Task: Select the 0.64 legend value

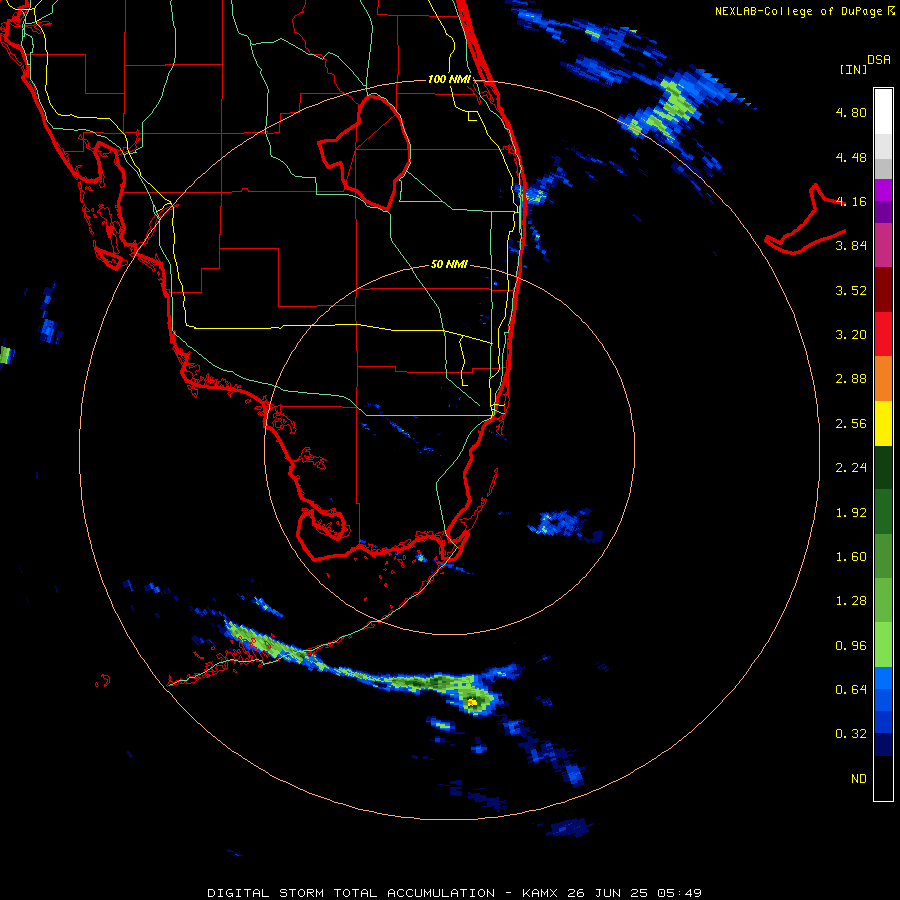Action: (851, 689)
